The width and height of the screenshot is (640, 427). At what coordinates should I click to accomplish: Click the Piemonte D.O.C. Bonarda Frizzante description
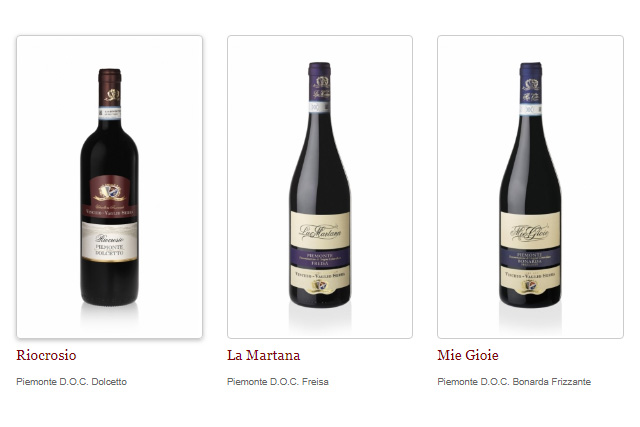pos(514,382)
